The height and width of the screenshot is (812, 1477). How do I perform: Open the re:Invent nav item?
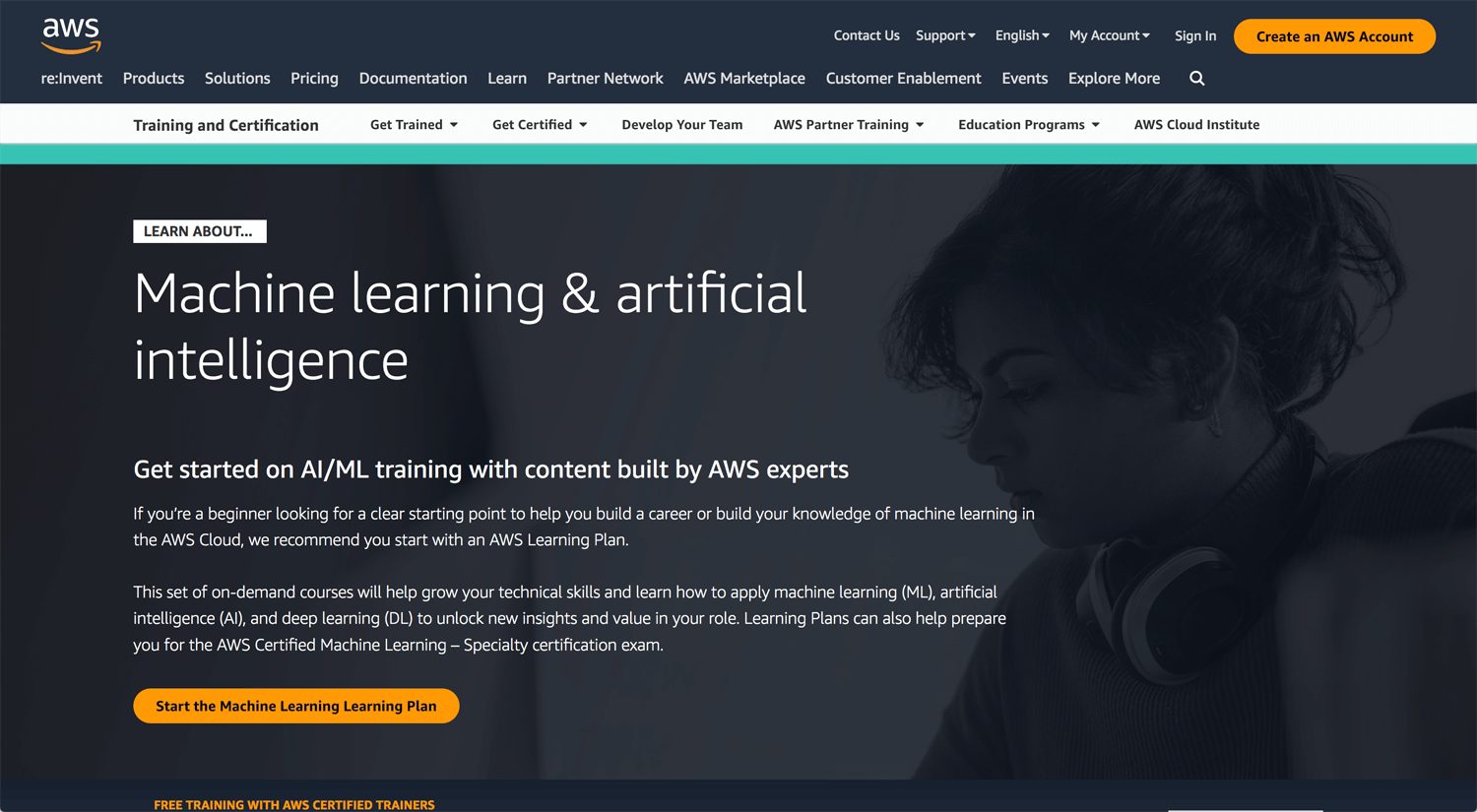pyautogui.click(x=72, y=79)
